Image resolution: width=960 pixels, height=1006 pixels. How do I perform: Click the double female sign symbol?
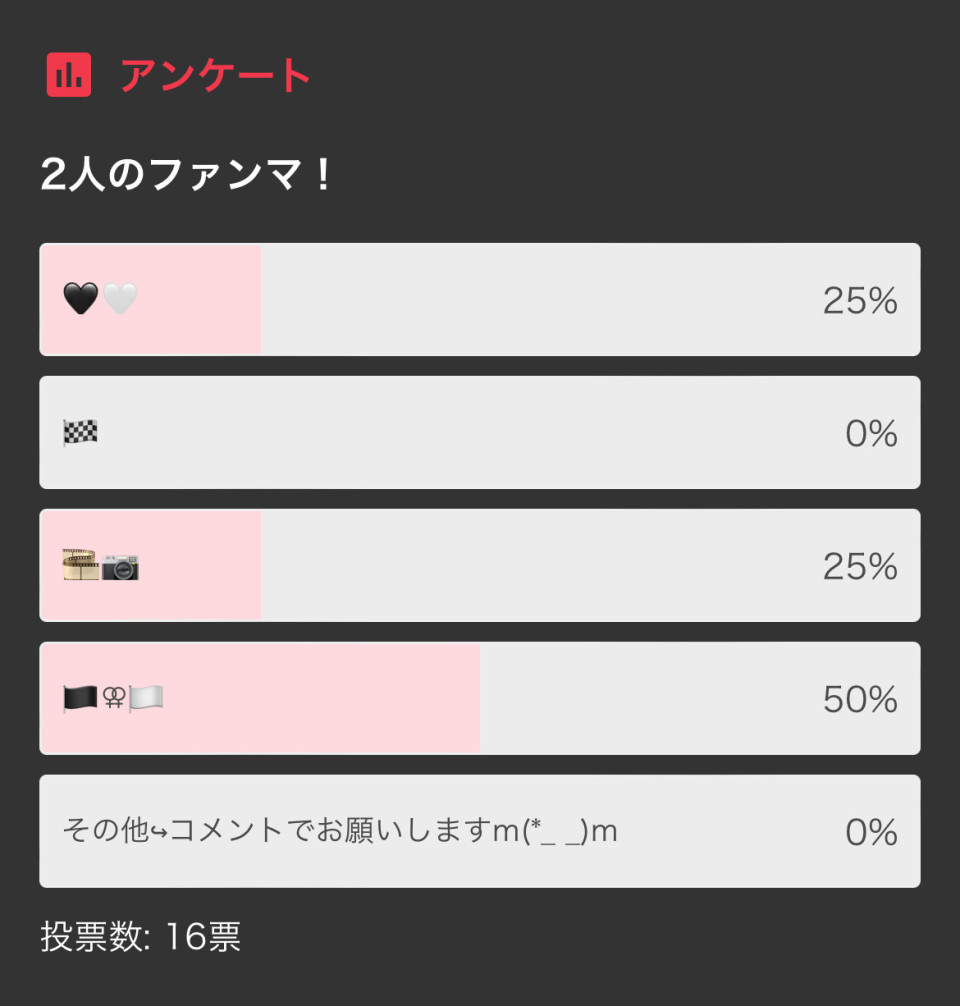(114, 697)
